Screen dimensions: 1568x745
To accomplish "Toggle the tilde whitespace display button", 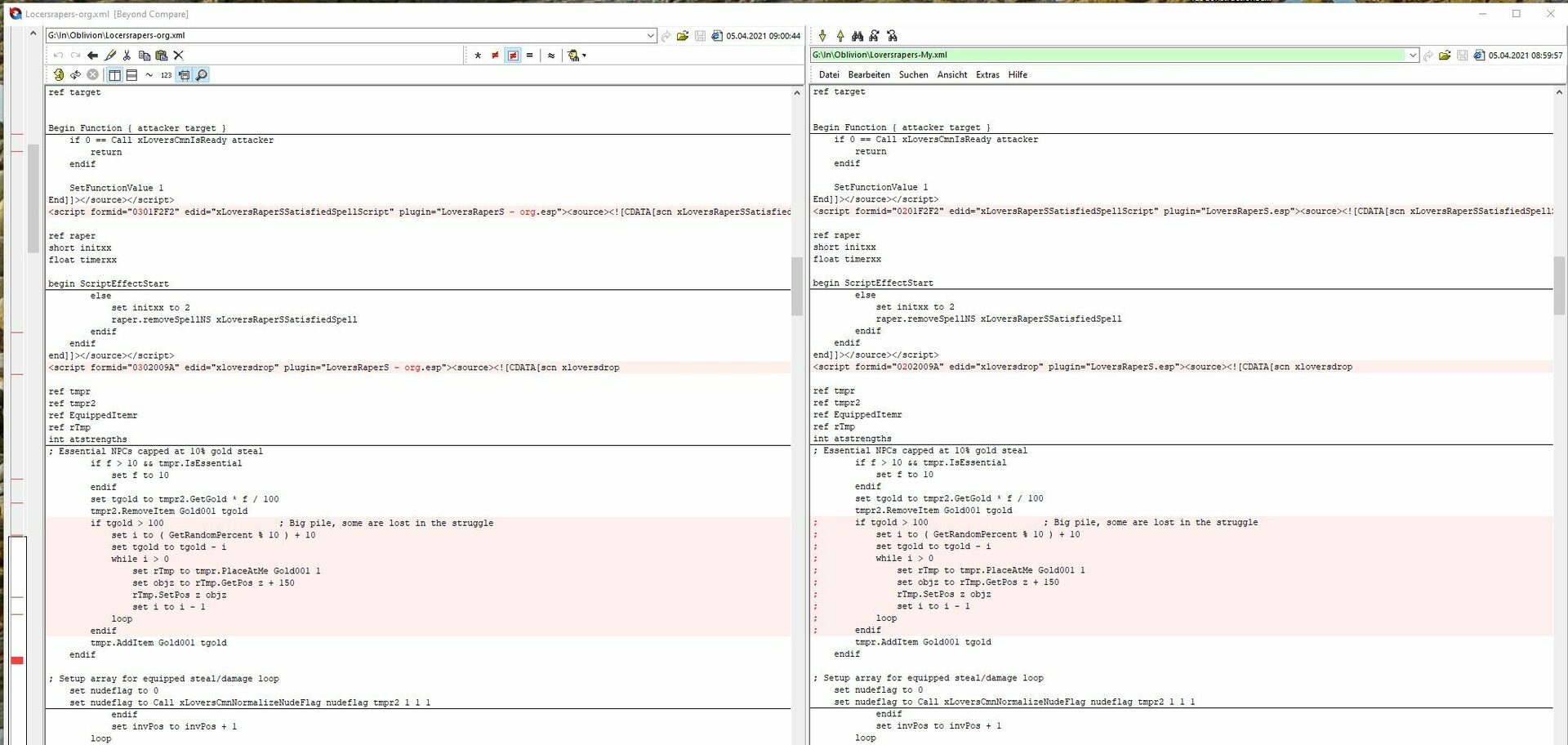I will point(149,74).
